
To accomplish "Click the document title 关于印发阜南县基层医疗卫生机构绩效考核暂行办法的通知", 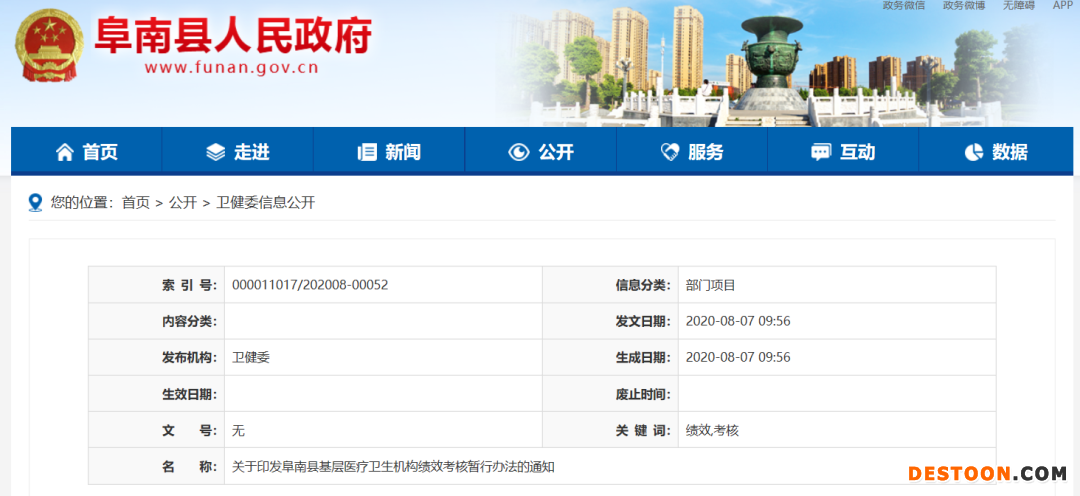I will (x=393, y=466).
